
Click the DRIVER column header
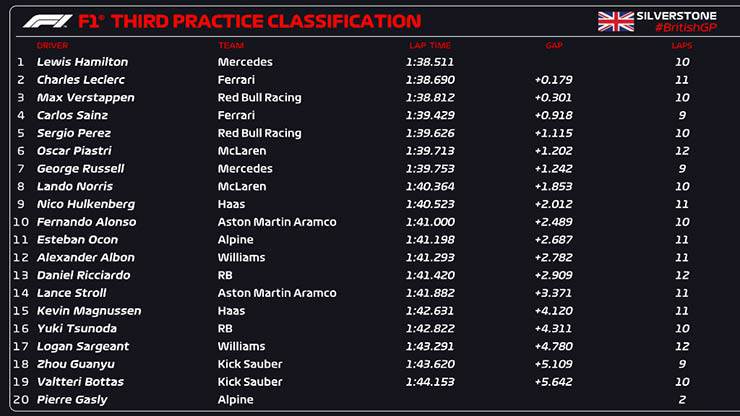(x=52, y=46)
